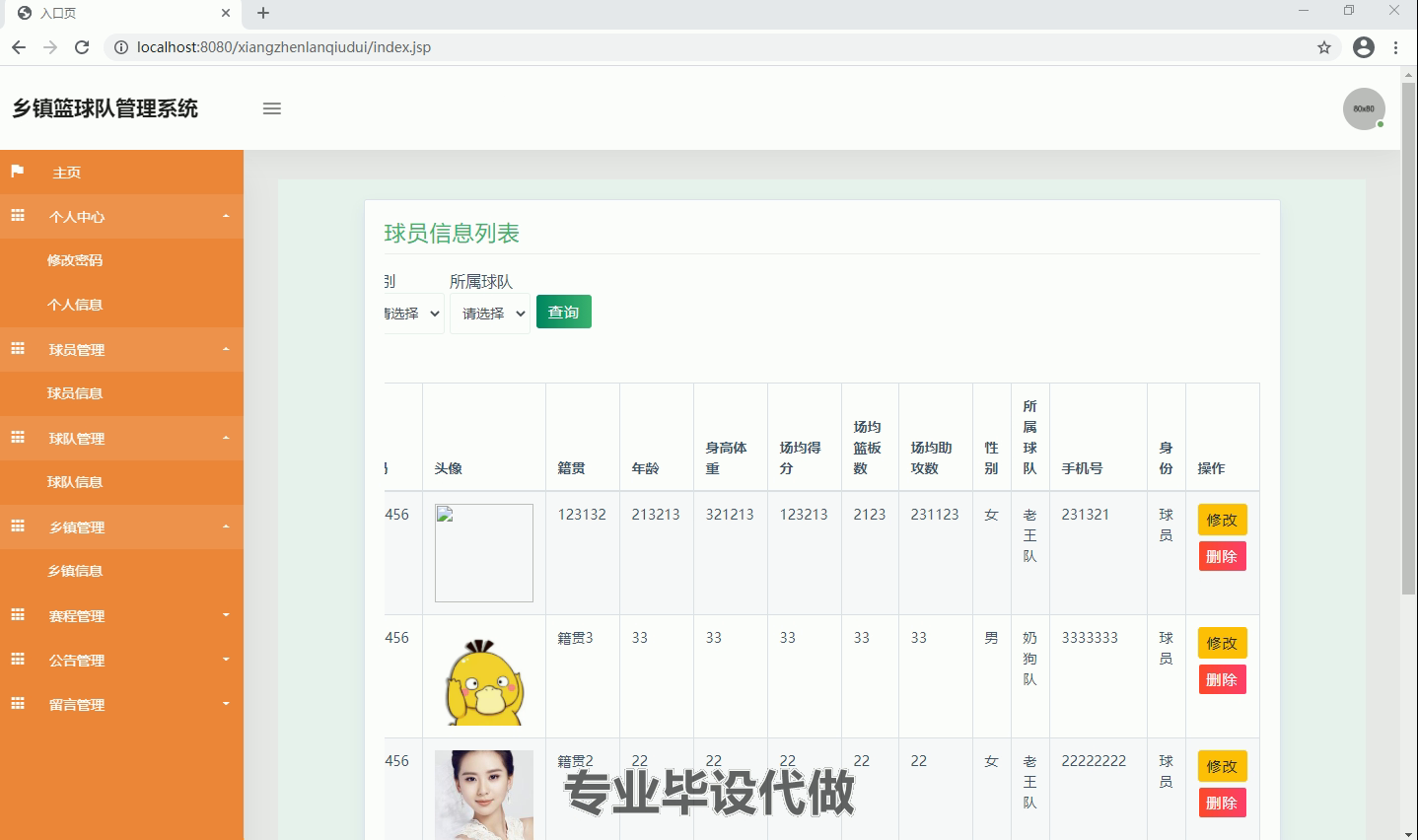Open the user avatar in header
The height and width of the screenshot is (840, 1418).
[1364, 108]
